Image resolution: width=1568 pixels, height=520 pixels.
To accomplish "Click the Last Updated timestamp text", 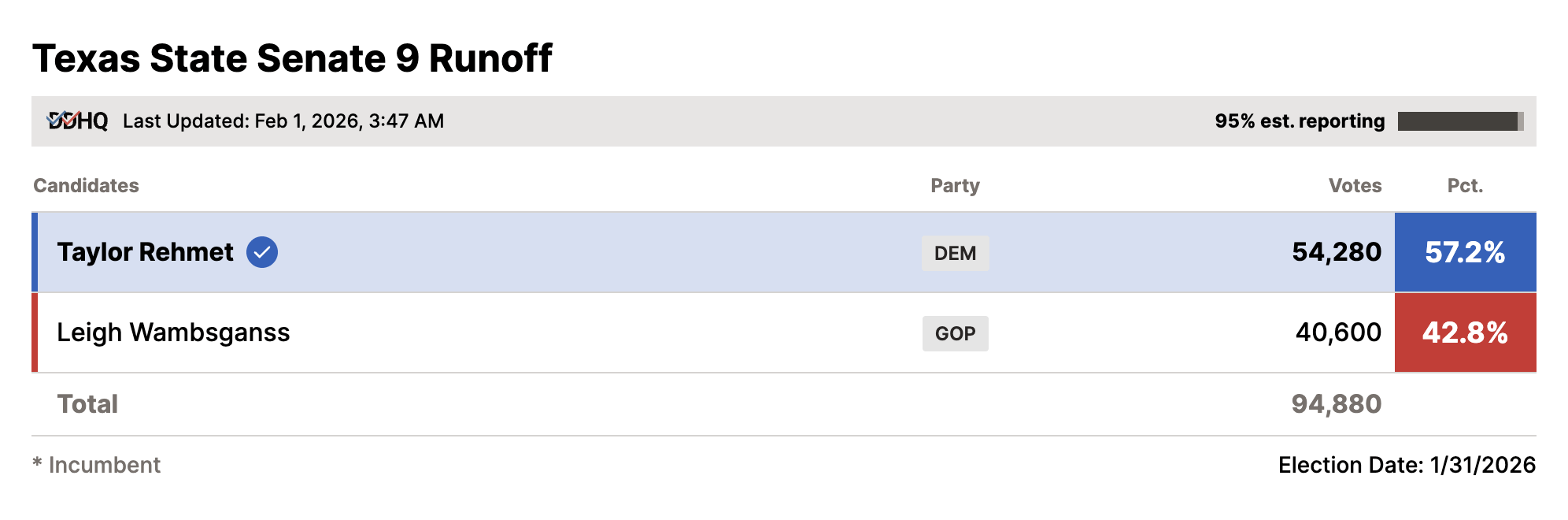I will pos(283,121).
